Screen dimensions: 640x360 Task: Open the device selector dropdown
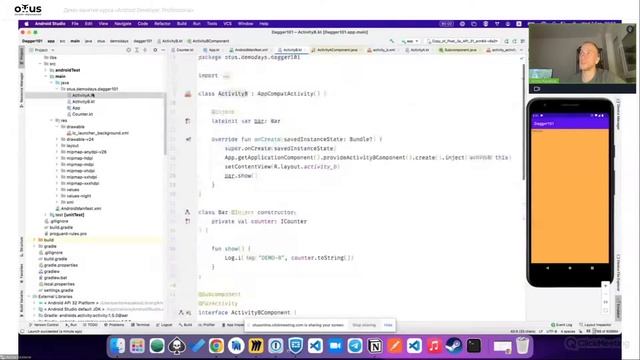coord(462,41)
